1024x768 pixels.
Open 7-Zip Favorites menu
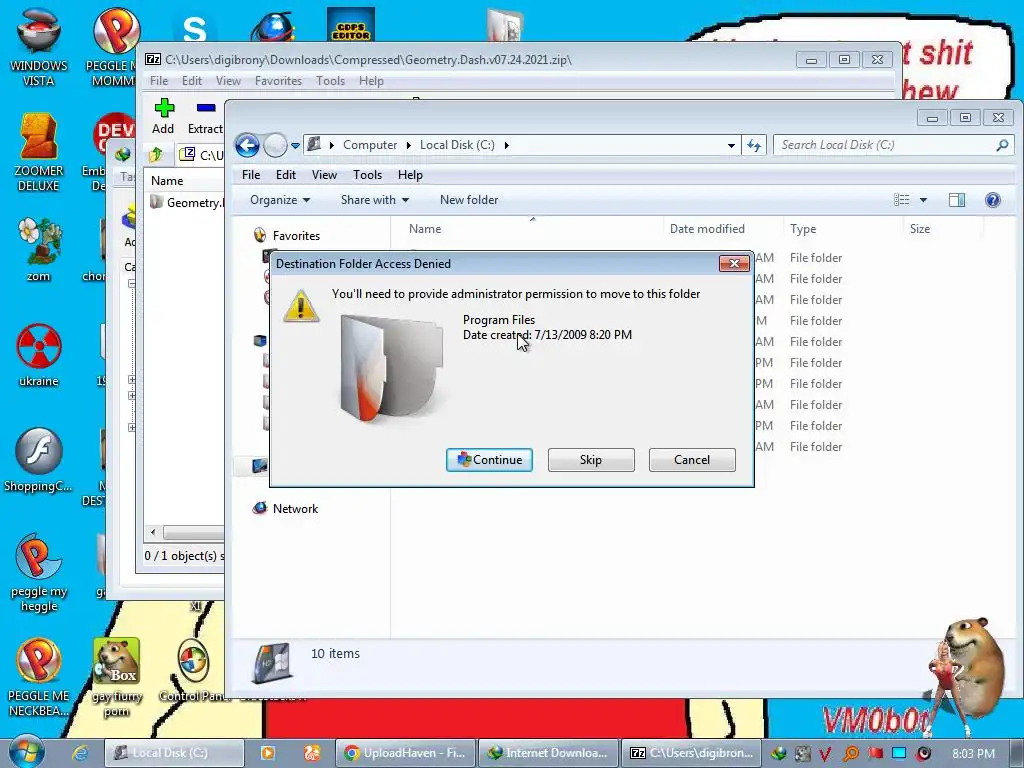point(278,81)
